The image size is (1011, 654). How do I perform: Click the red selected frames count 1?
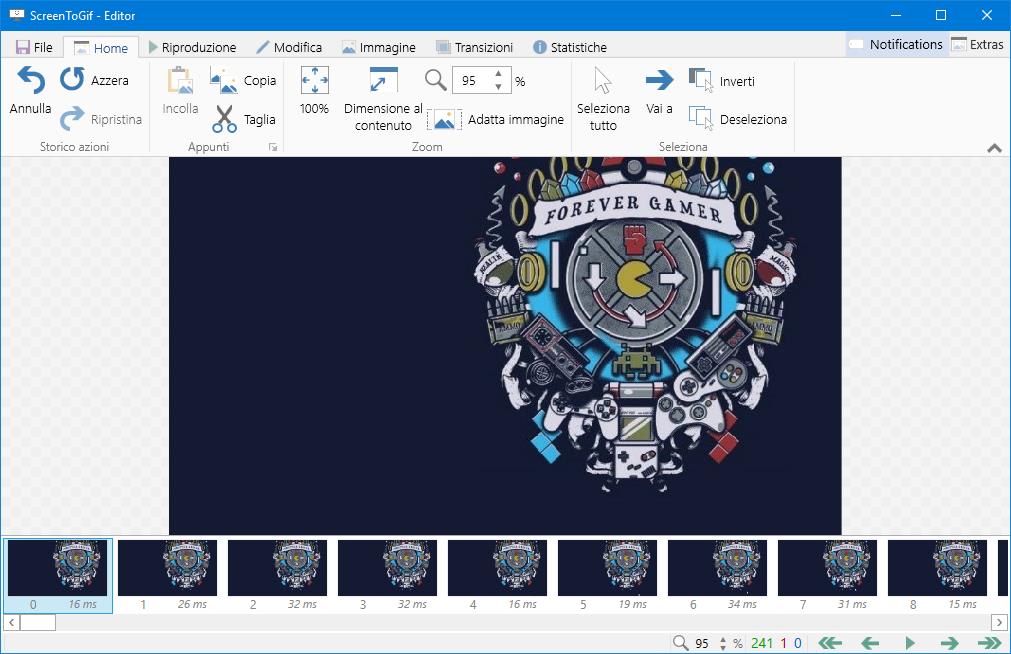pyautogui.click(x=783, y=643)
